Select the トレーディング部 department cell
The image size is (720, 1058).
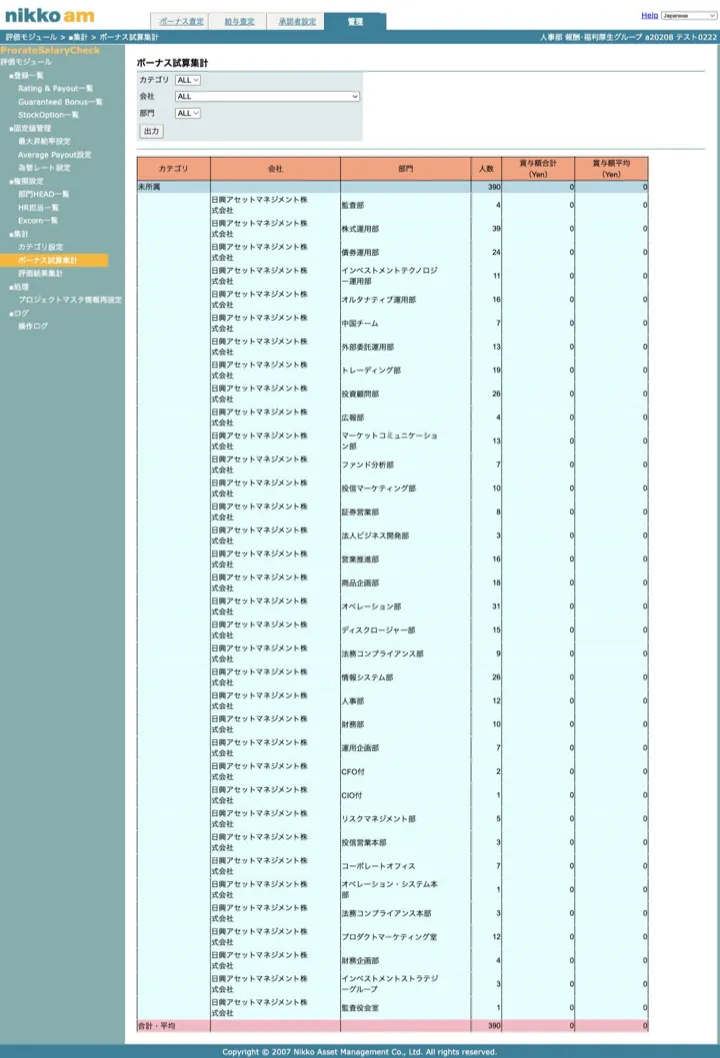pos(406,370)
